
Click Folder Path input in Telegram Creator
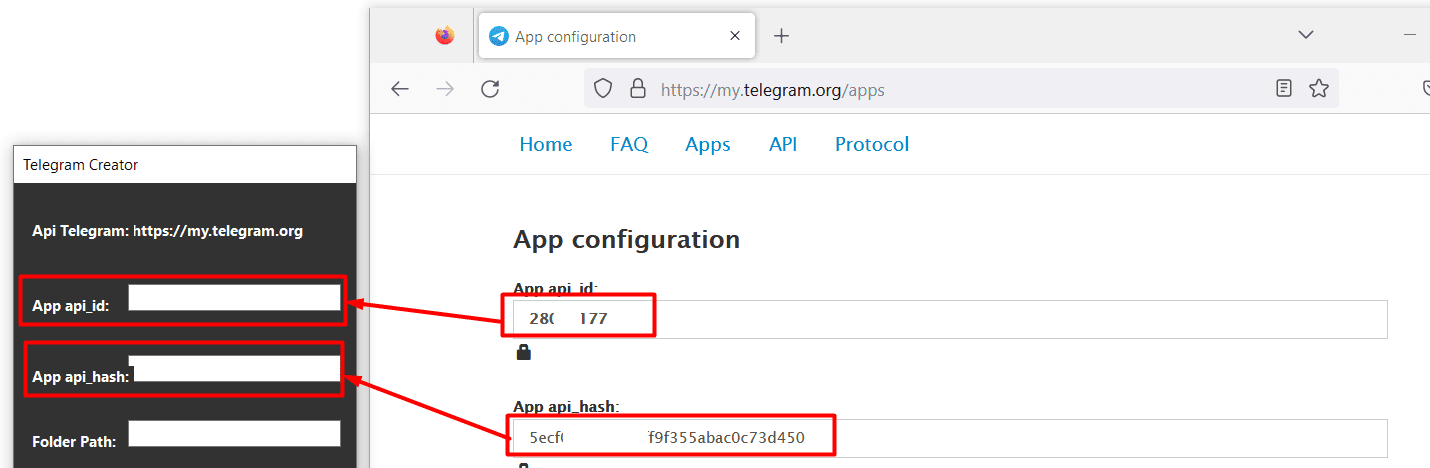pos(234,433)
